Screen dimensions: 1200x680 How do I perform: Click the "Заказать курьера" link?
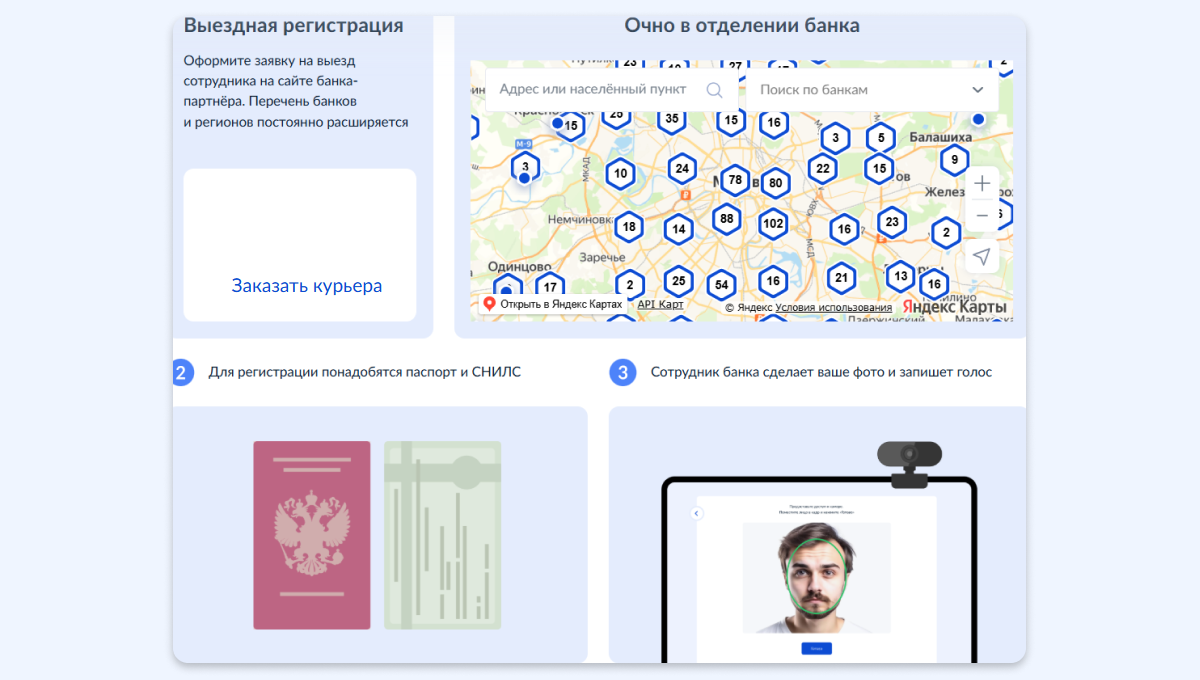(x=307, y=286)
